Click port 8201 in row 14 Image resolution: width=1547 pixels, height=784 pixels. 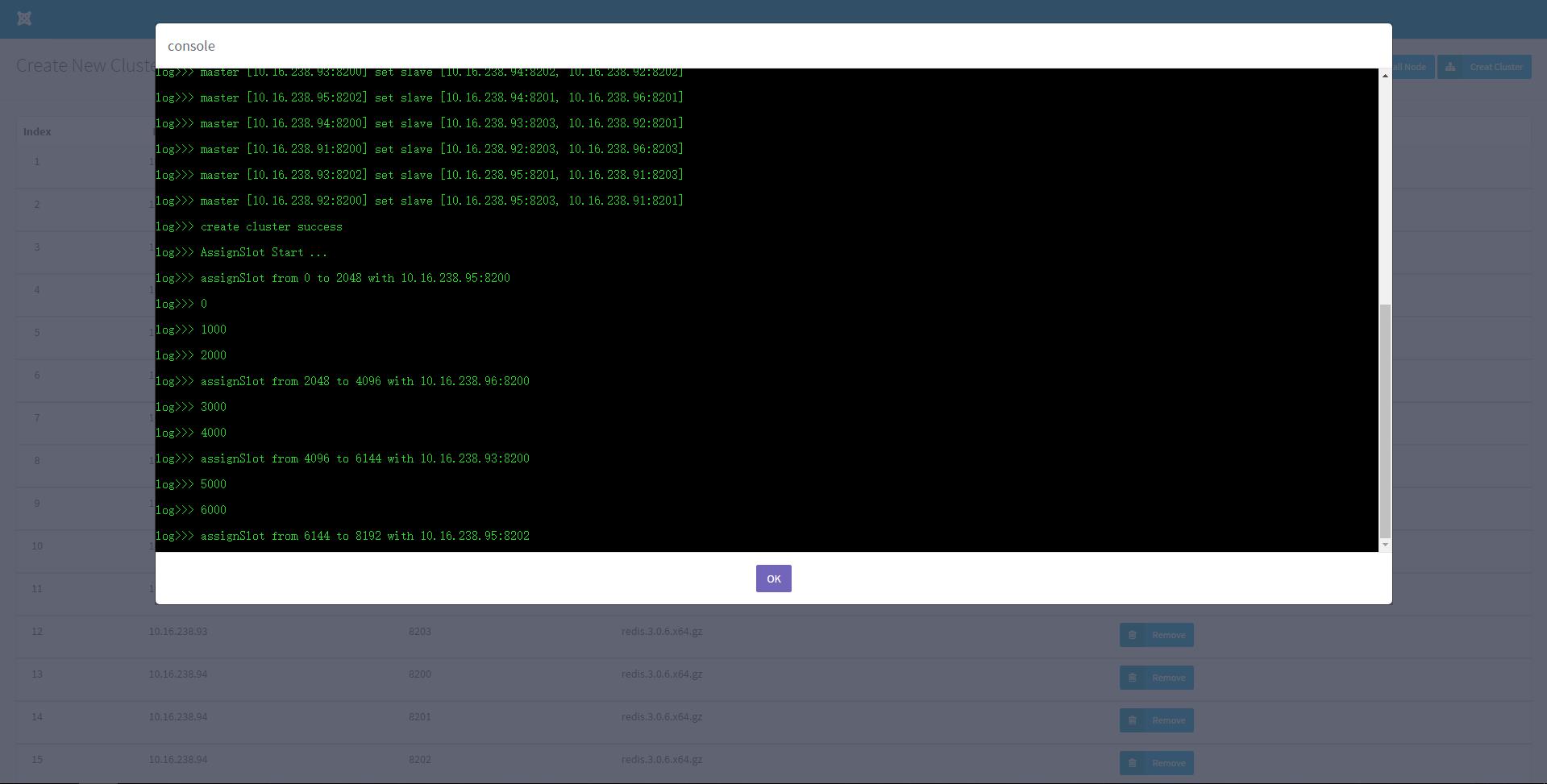(420, 717)
